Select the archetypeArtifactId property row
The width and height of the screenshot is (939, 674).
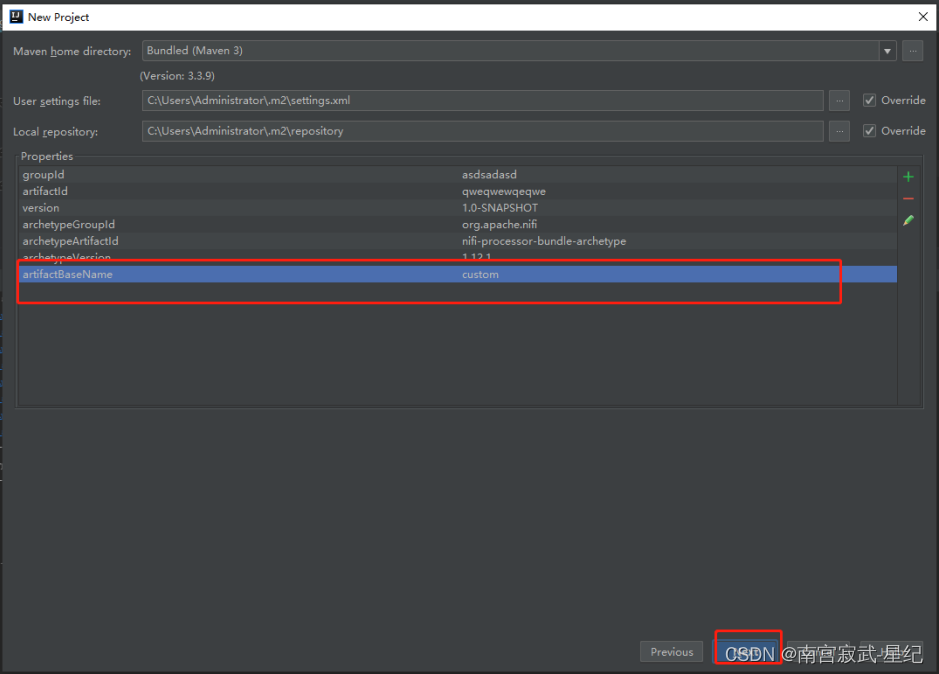[x=458, y=241]
